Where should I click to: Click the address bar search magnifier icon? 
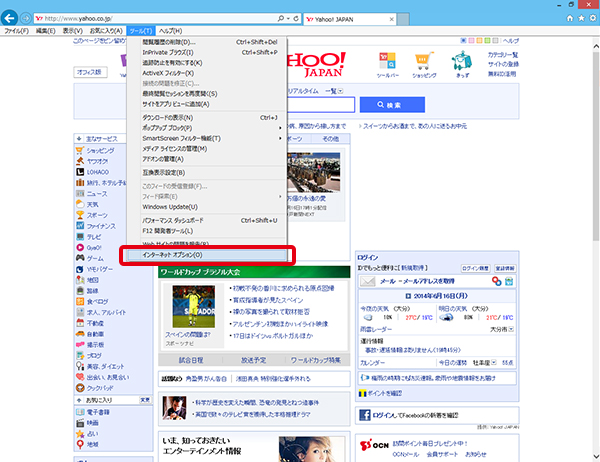tap(281, 18)
